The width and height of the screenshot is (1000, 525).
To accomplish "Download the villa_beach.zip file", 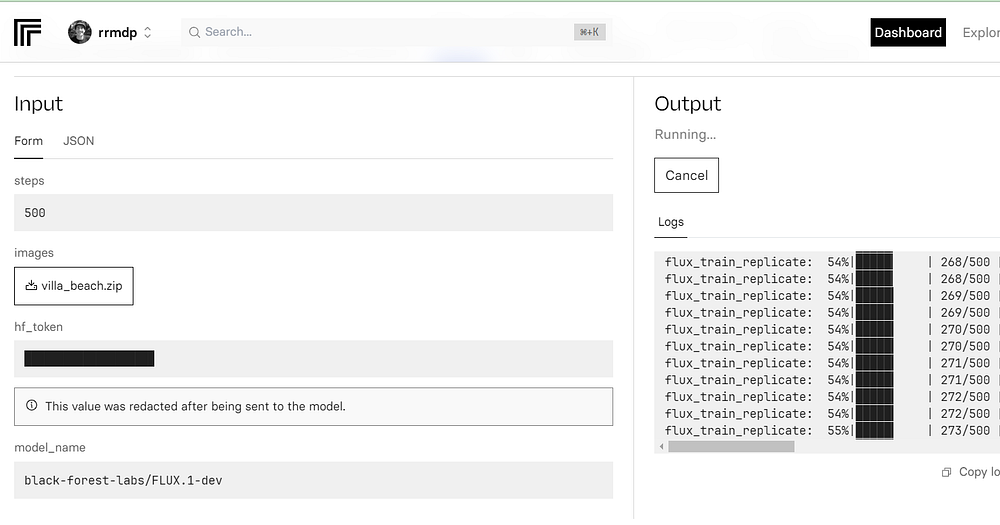I will coord(81,286).
